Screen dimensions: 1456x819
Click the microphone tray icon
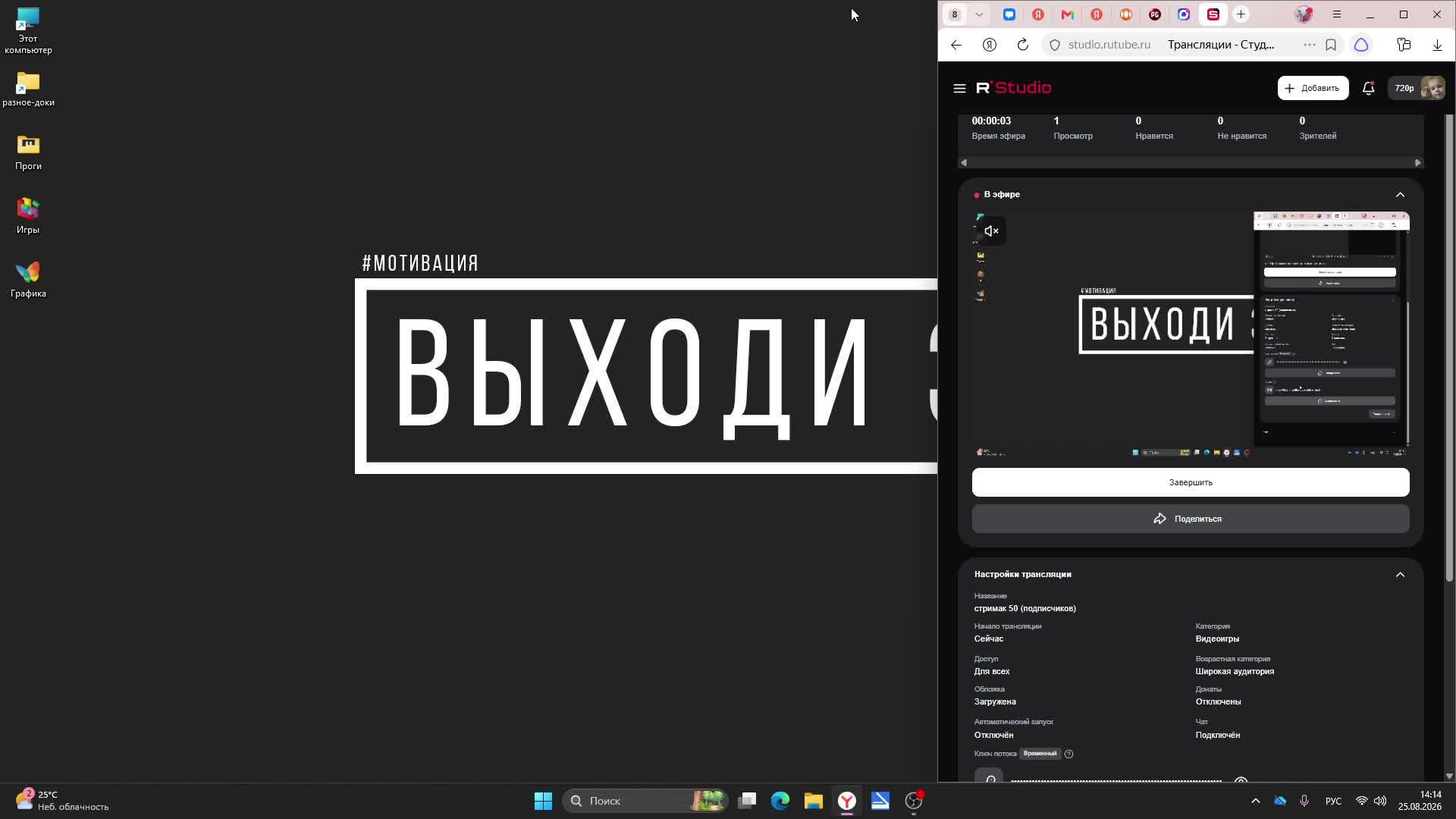pyautogui.click(x=1304, y=801)
